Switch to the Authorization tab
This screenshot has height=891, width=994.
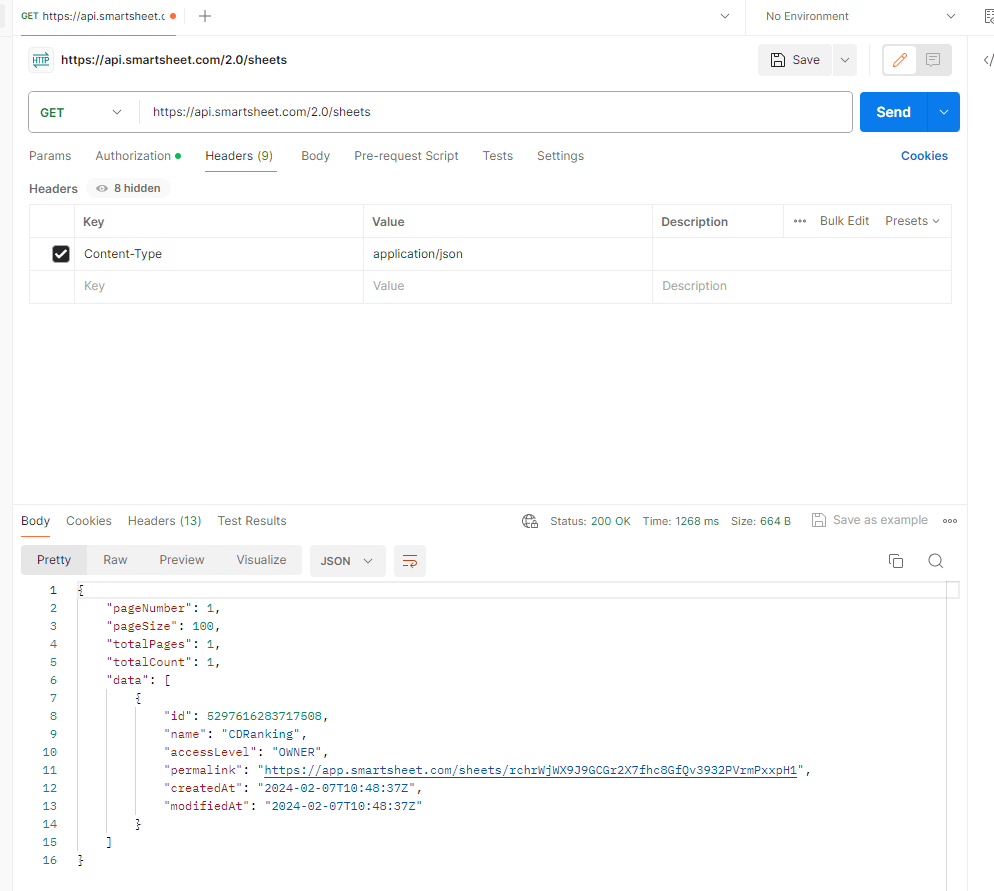pyautogui.click(x=137, y=156)
